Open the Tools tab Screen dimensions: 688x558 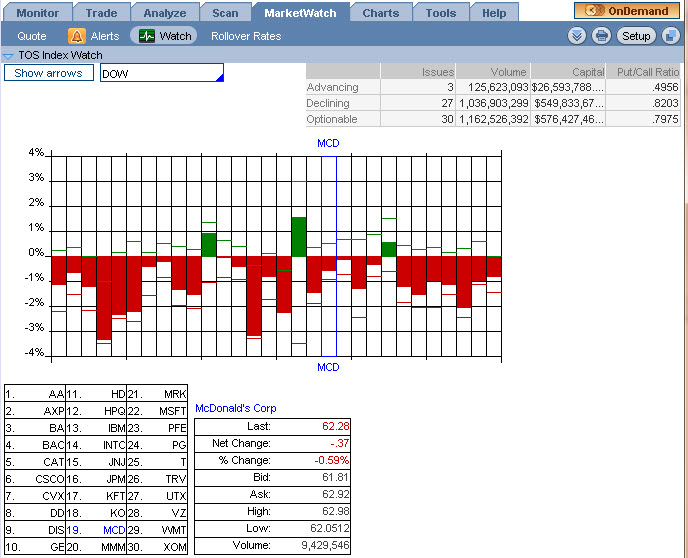(441, 13)
